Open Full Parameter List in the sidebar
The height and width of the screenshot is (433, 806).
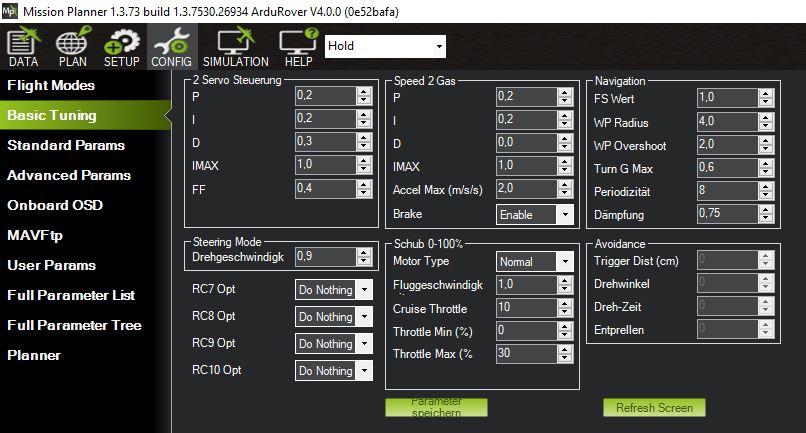(85, 295)
